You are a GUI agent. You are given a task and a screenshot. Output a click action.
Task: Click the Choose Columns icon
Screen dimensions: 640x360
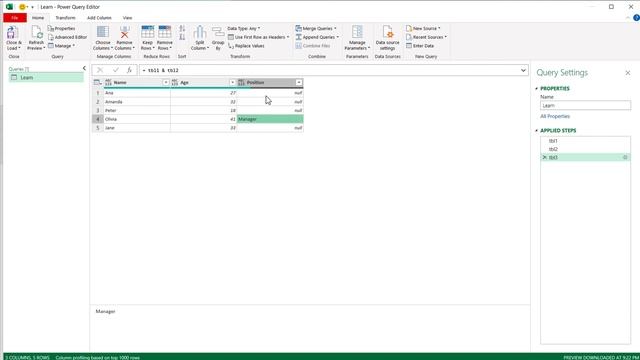click(103, 32)
